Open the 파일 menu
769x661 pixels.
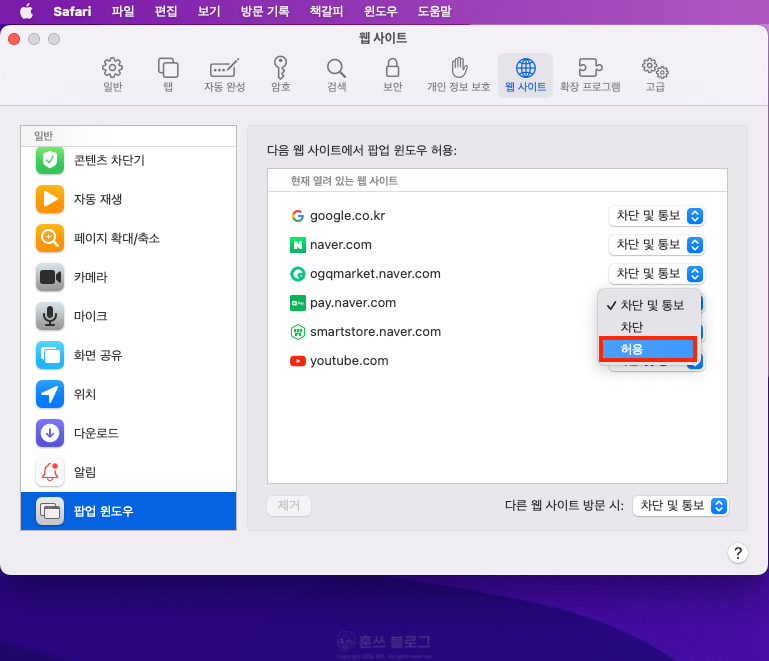(123, 11)
